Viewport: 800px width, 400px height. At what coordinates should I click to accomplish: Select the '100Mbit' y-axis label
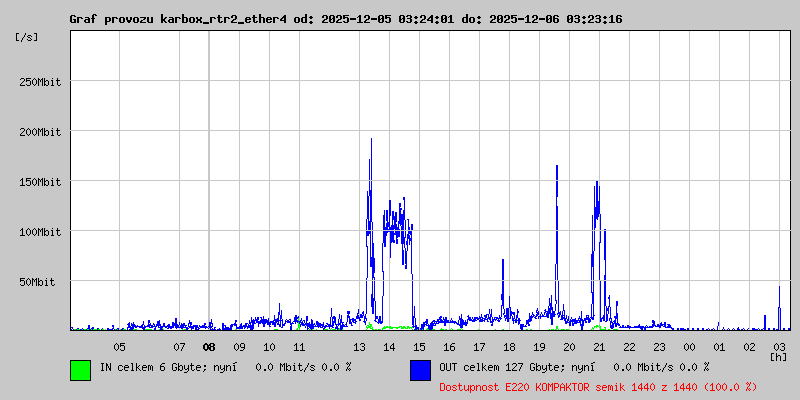(40, 232)
